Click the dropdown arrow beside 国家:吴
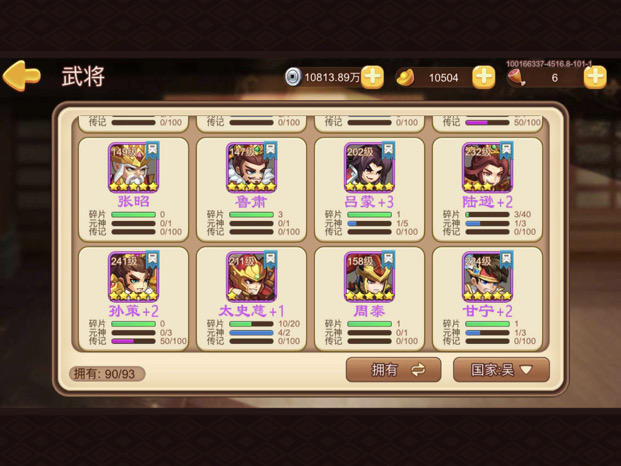The image size is (621, 466). [526, 370]
